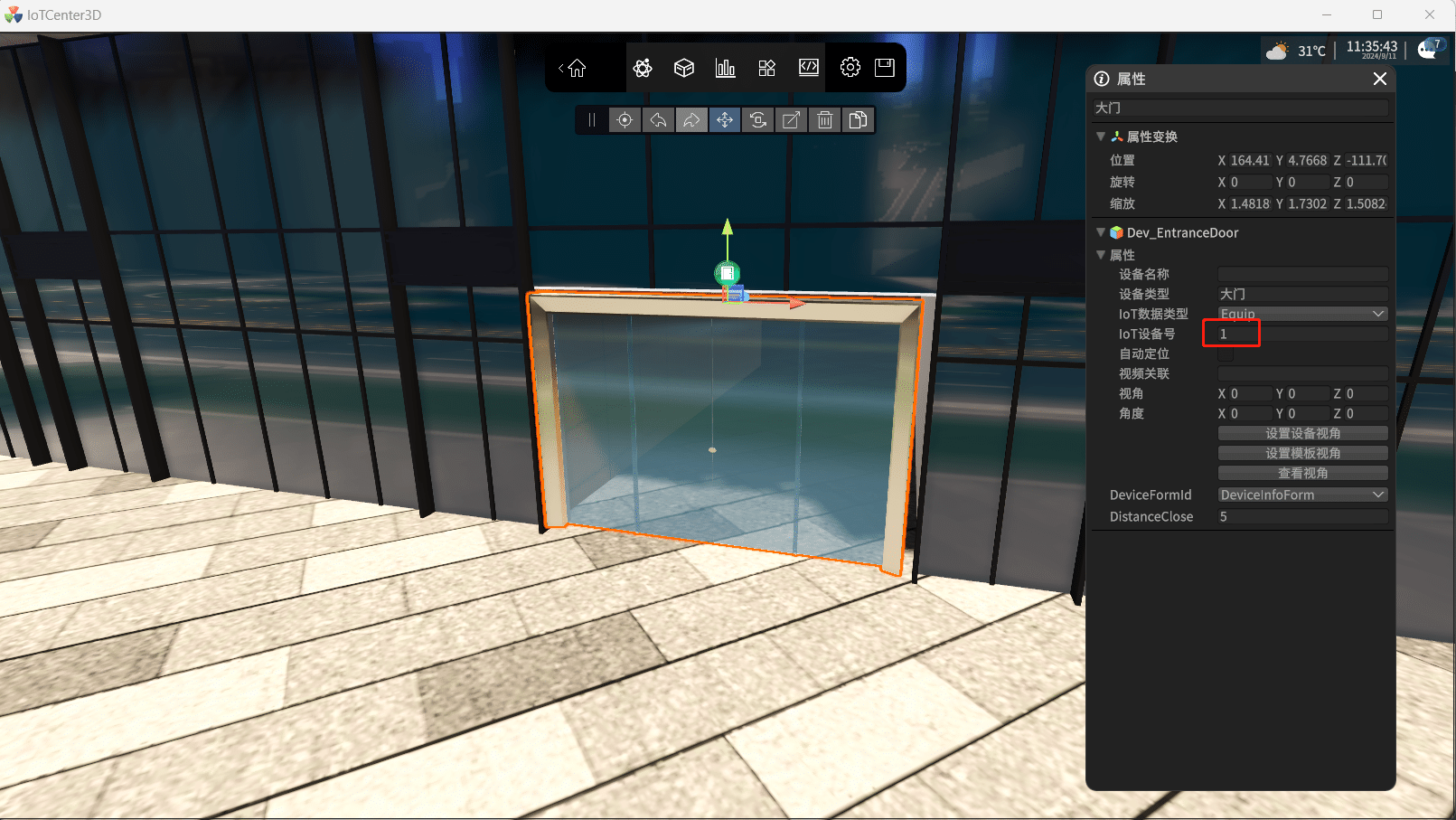This screenshot has width=1456, height=820.
Task: Click the 位置 X value field
Action: 1250,160
